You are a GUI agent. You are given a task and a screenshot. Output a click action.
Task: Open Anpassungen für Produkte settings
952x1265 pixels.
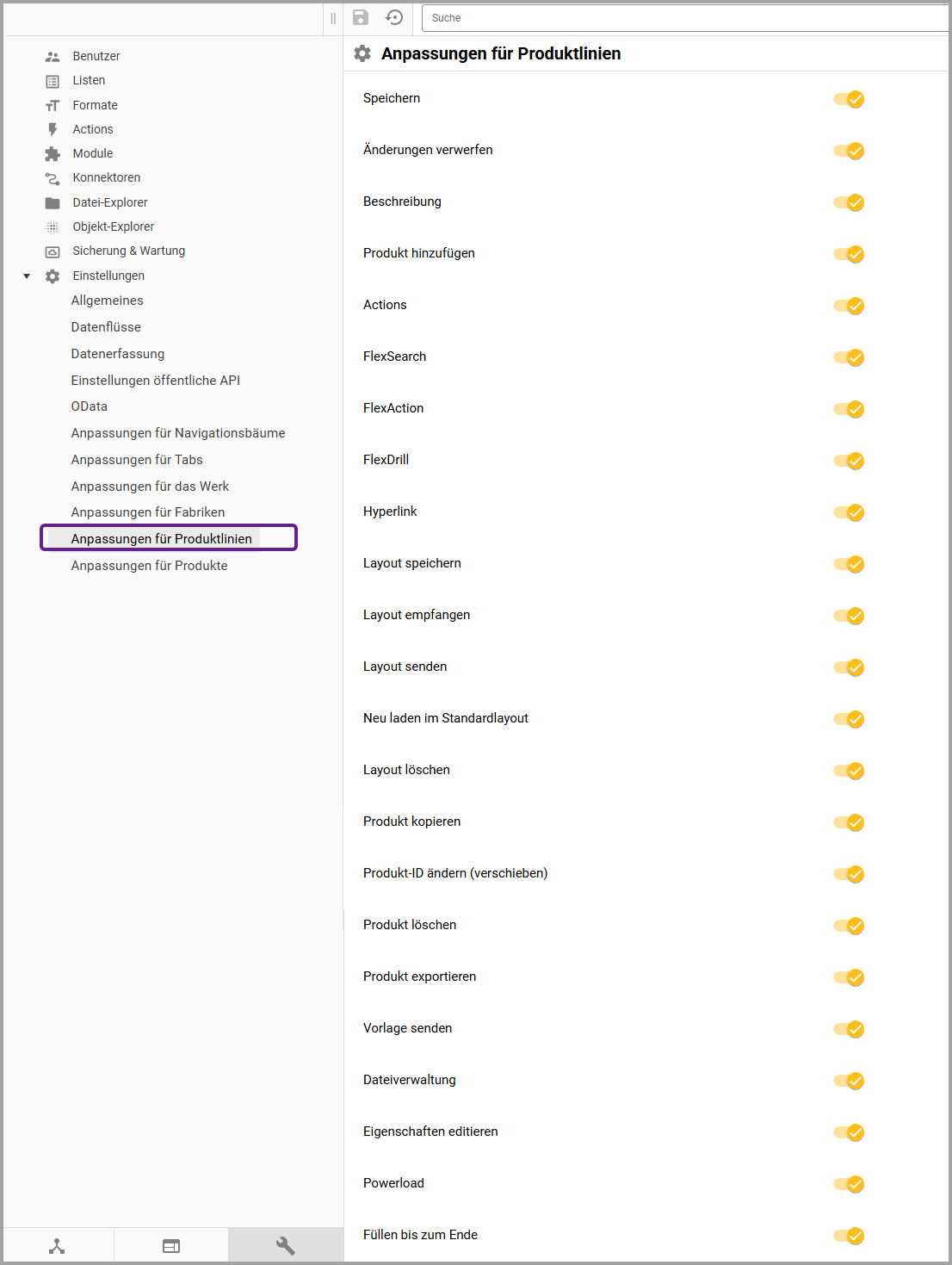149,566
